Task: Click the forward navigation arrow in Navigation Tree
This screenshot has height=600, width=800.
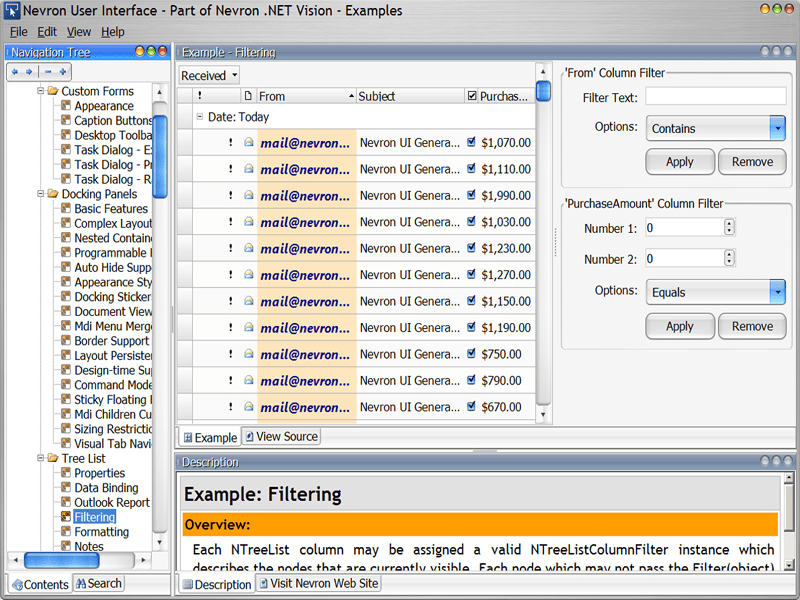Action: click(31, 71)
